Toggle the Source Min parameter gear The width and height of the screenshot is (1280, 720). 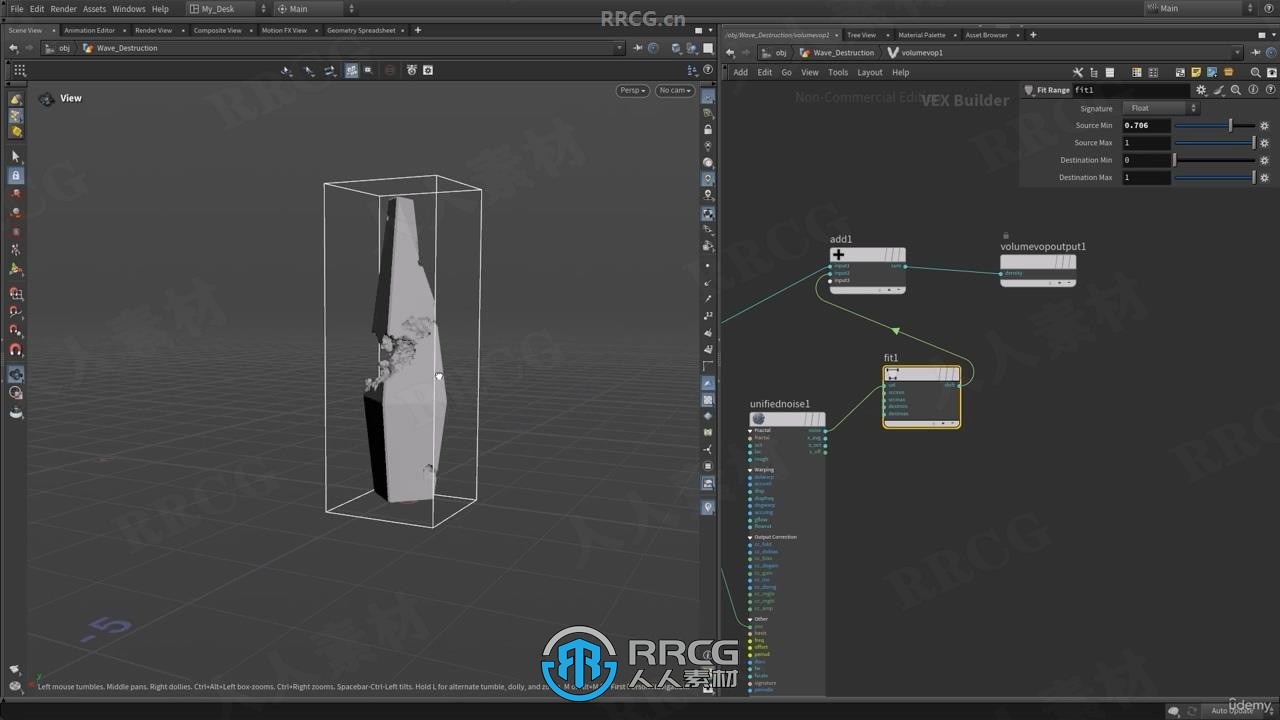1264,126
